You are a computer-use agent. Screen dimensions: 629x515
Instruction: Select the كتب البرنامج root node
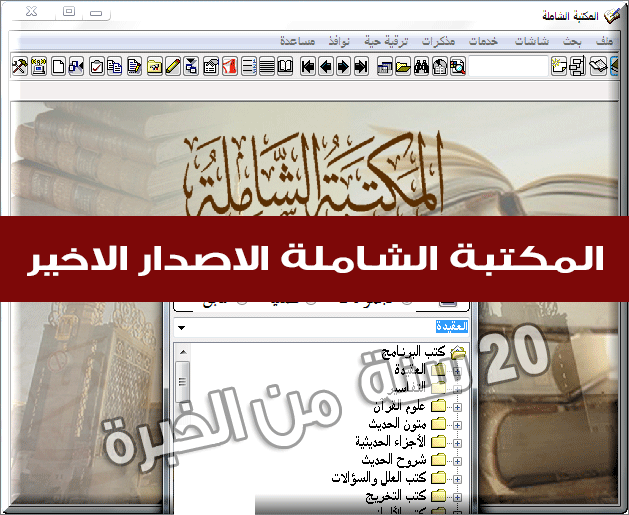pos(413,352)
